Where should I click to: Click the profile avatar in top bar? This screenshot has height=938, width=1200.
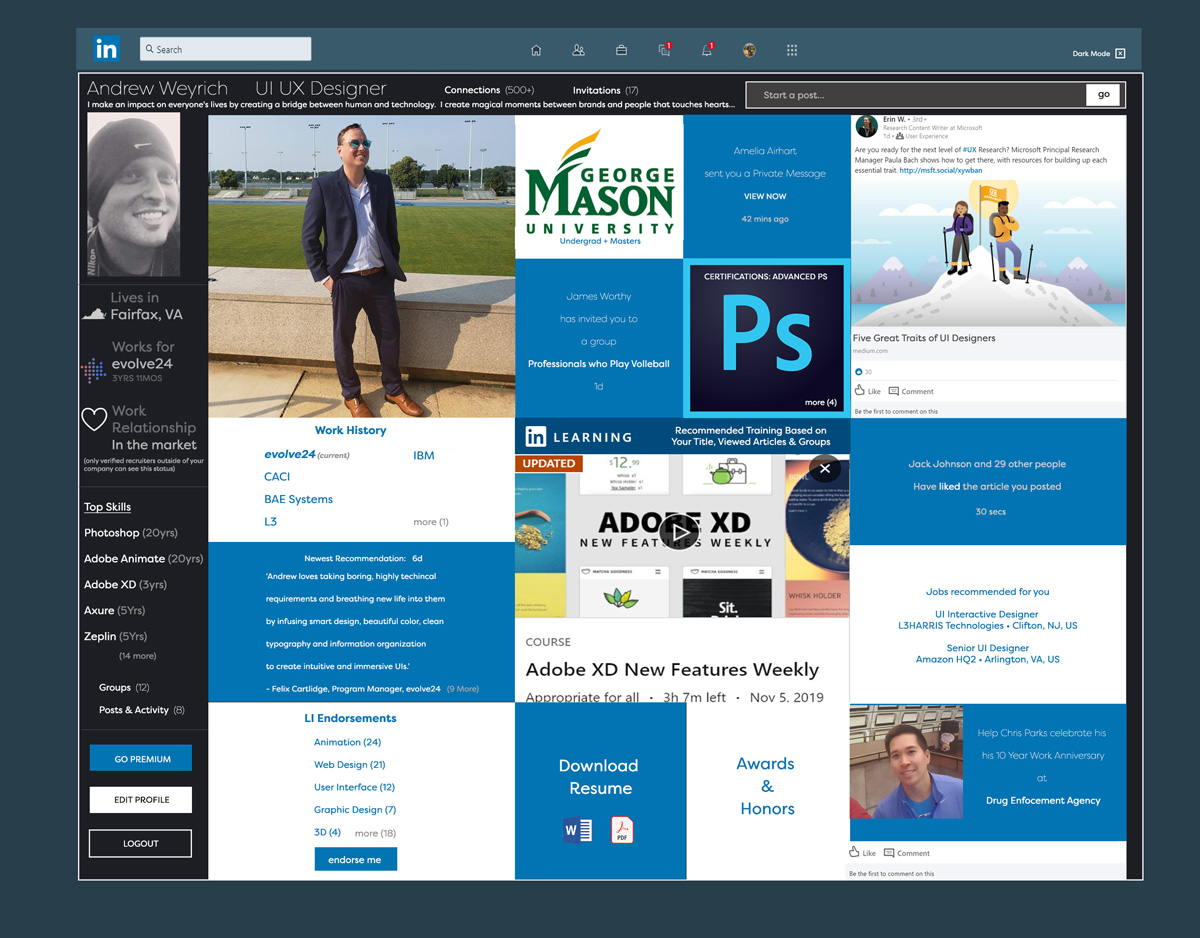[749, 50]
